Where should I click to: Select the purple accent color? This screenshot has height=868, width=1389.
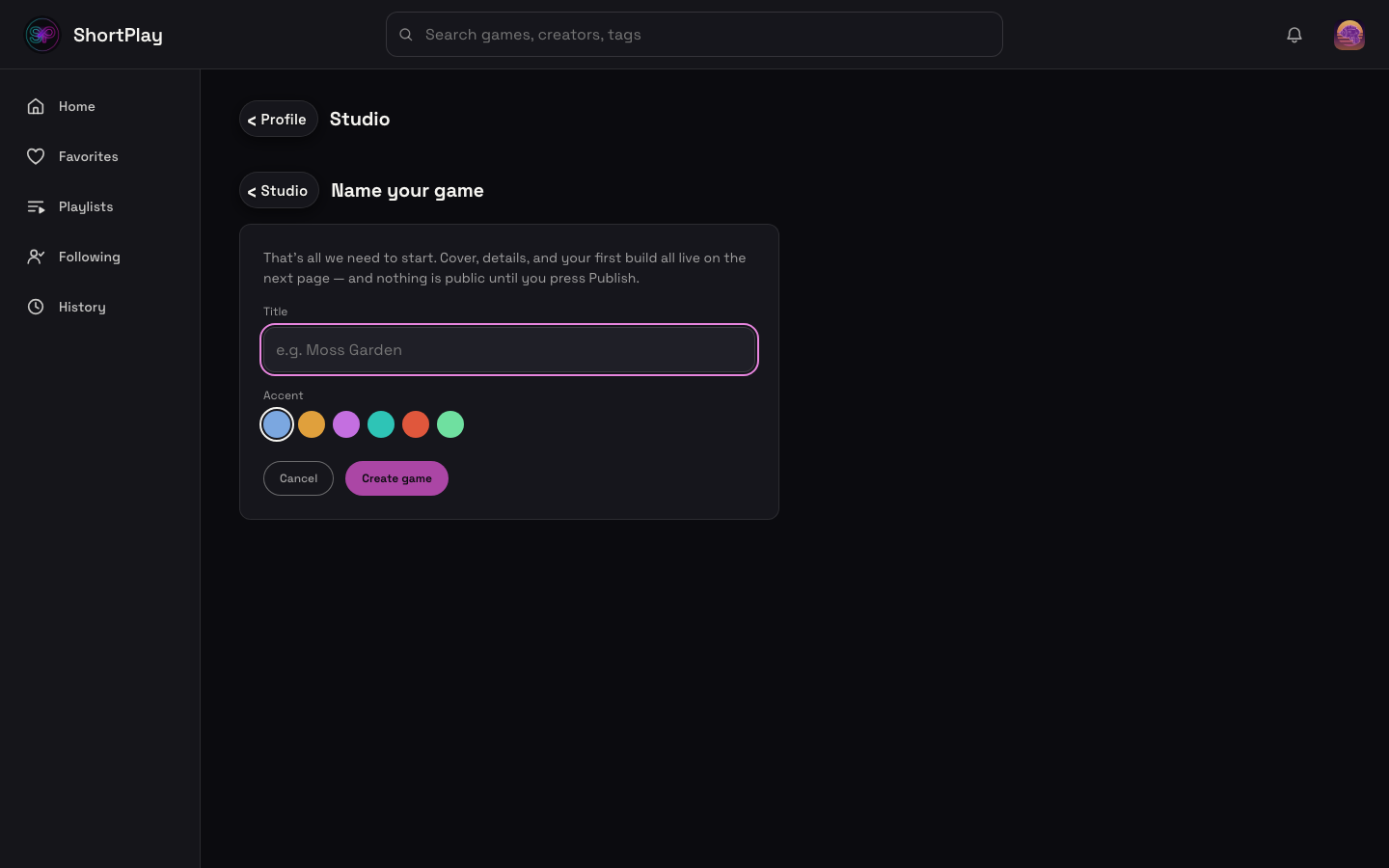click(x=346, y=424)
